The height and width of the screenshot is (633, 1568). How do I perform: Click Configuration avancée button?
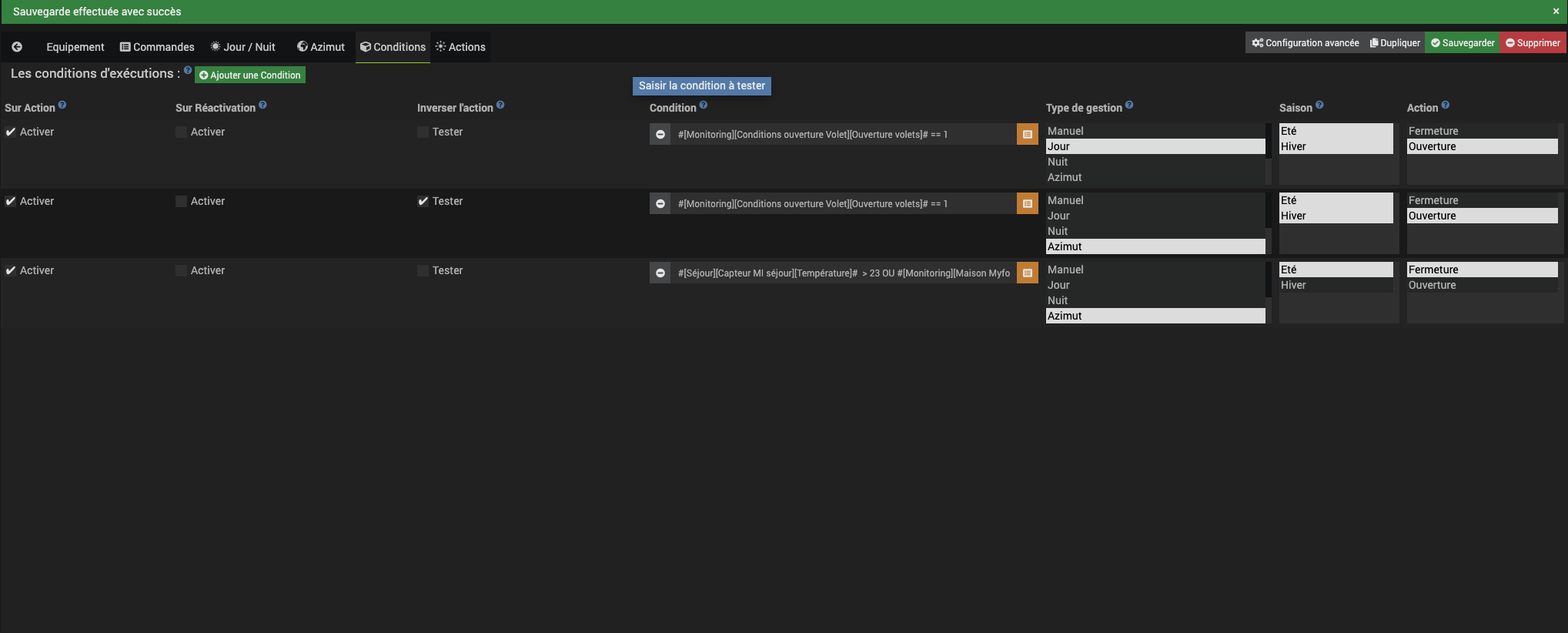tap(1306, 43)
